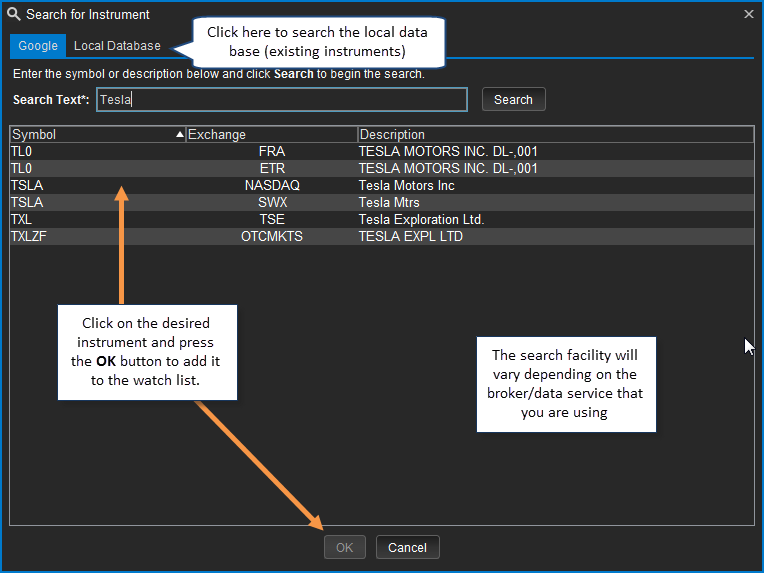Open the Local Database tab

click(117, 46)
